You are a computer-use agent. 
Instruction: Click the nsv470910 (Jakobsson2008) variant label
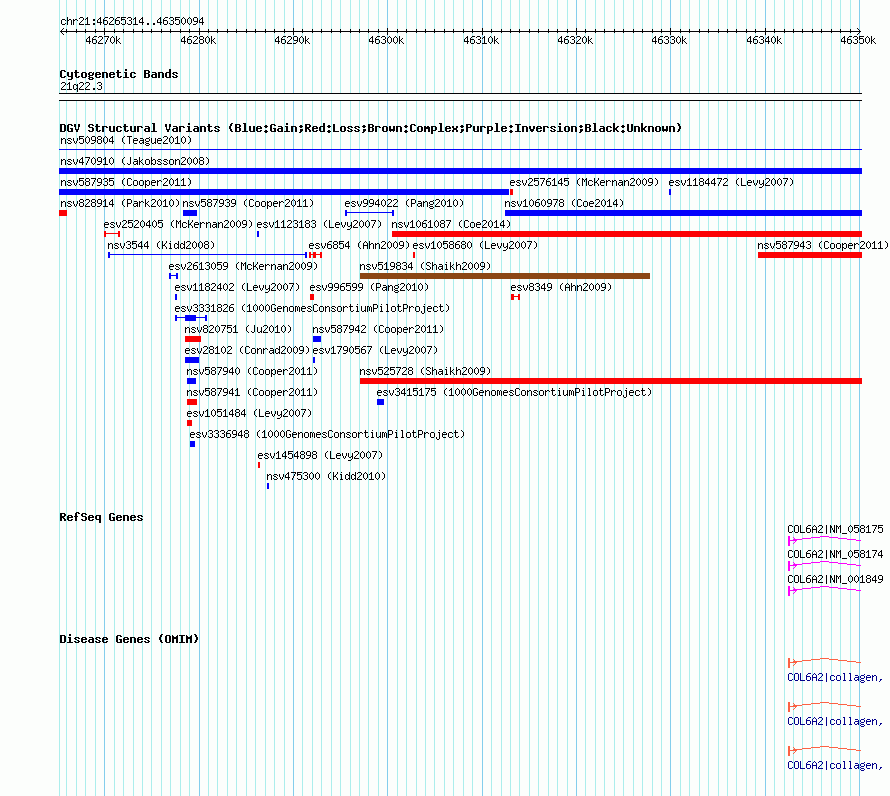coord(135,161)
